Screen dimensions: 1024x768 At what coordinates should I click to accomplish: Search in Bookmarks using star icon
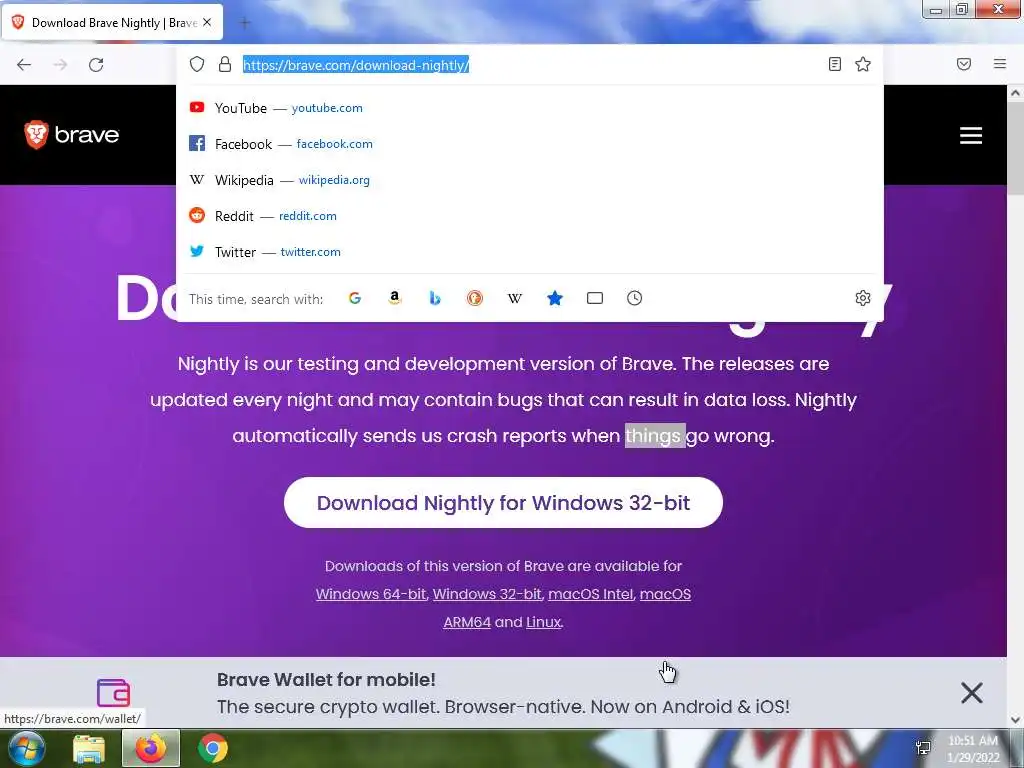pos(554,298)
